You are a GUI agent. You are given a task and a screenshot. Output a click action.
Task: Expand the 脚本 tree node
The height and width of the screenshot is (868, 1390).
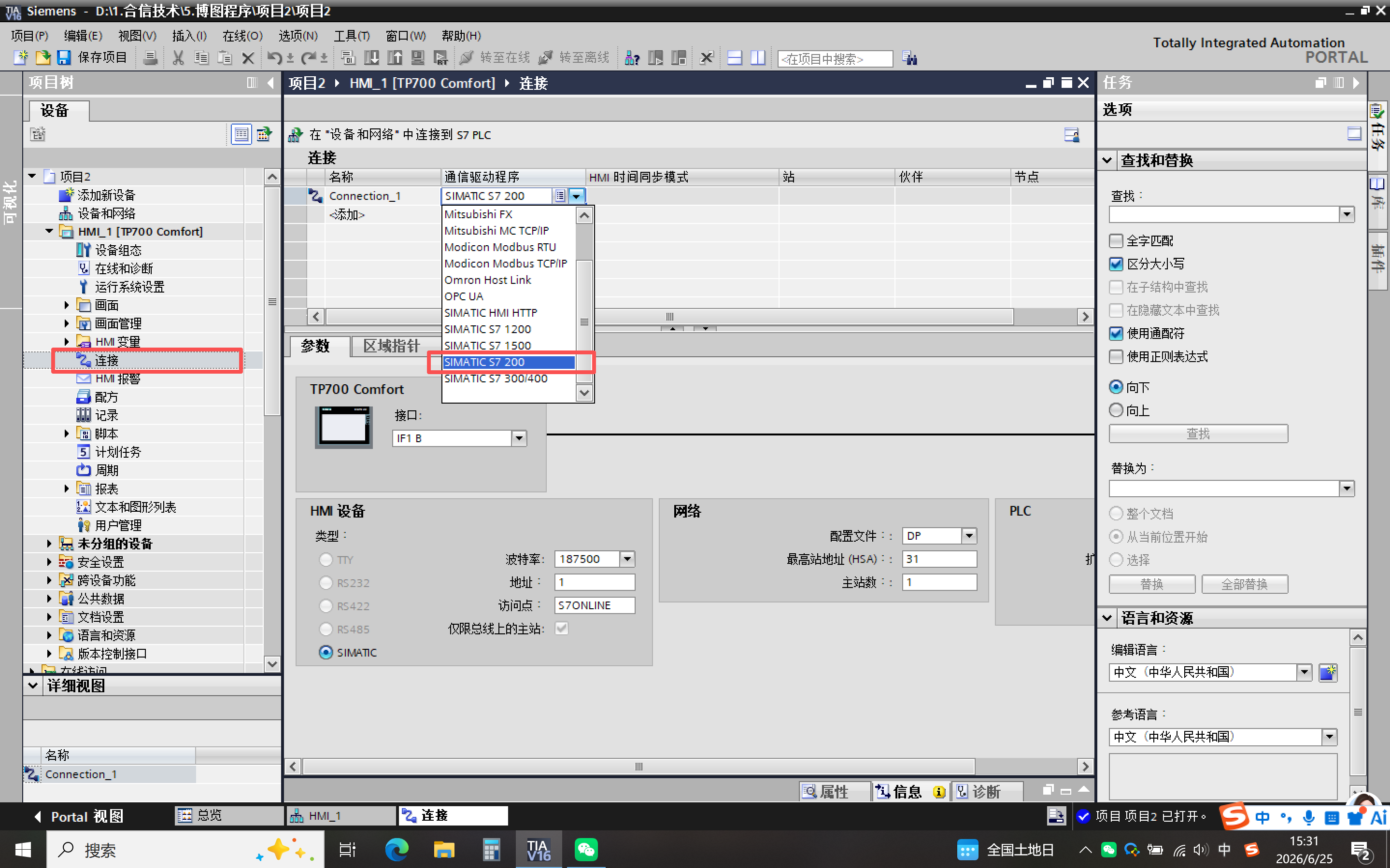pos(67,434)
